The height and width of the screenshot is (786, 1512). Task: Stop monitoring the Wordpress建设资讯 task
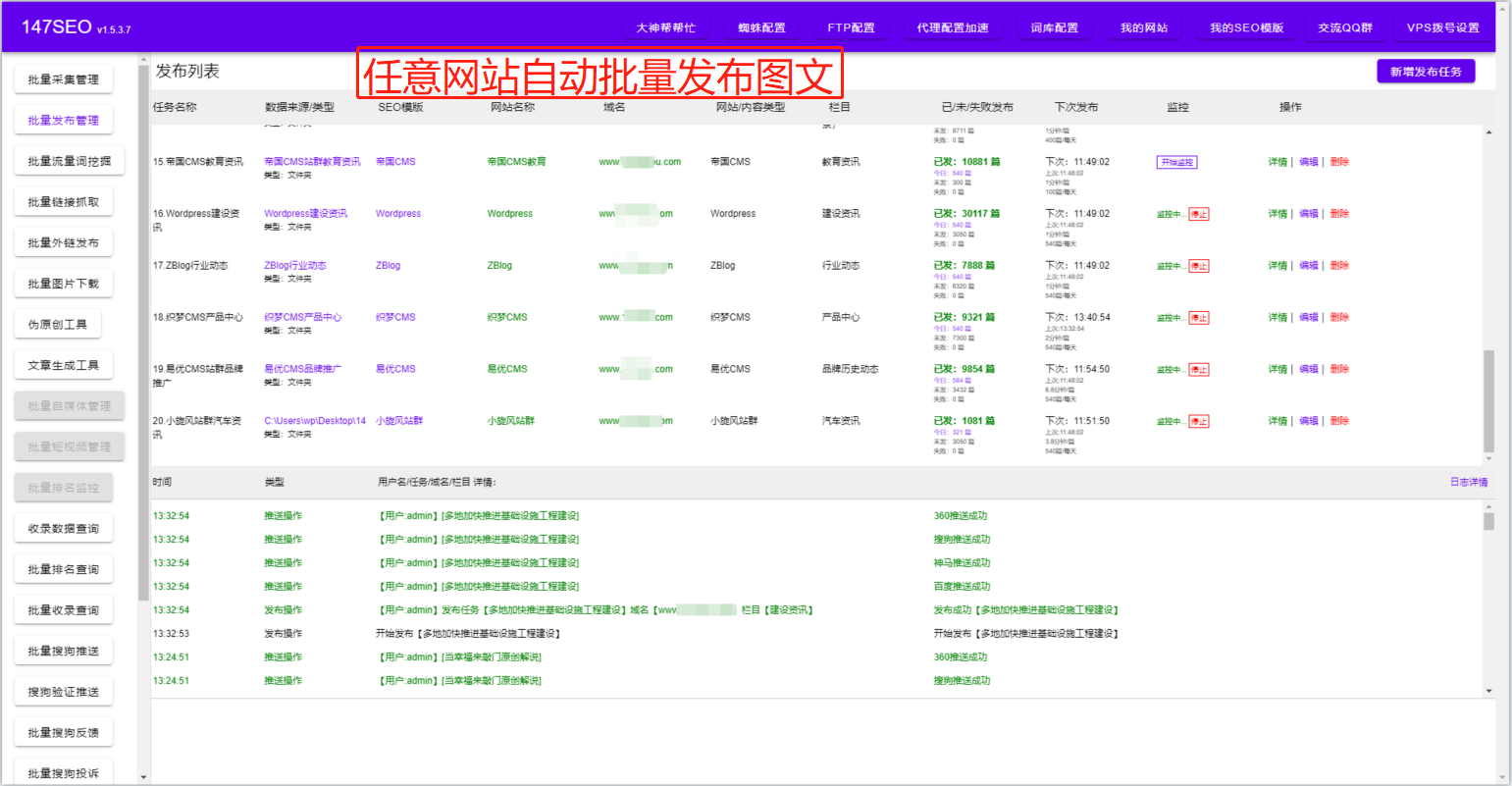coord(1199,213)
